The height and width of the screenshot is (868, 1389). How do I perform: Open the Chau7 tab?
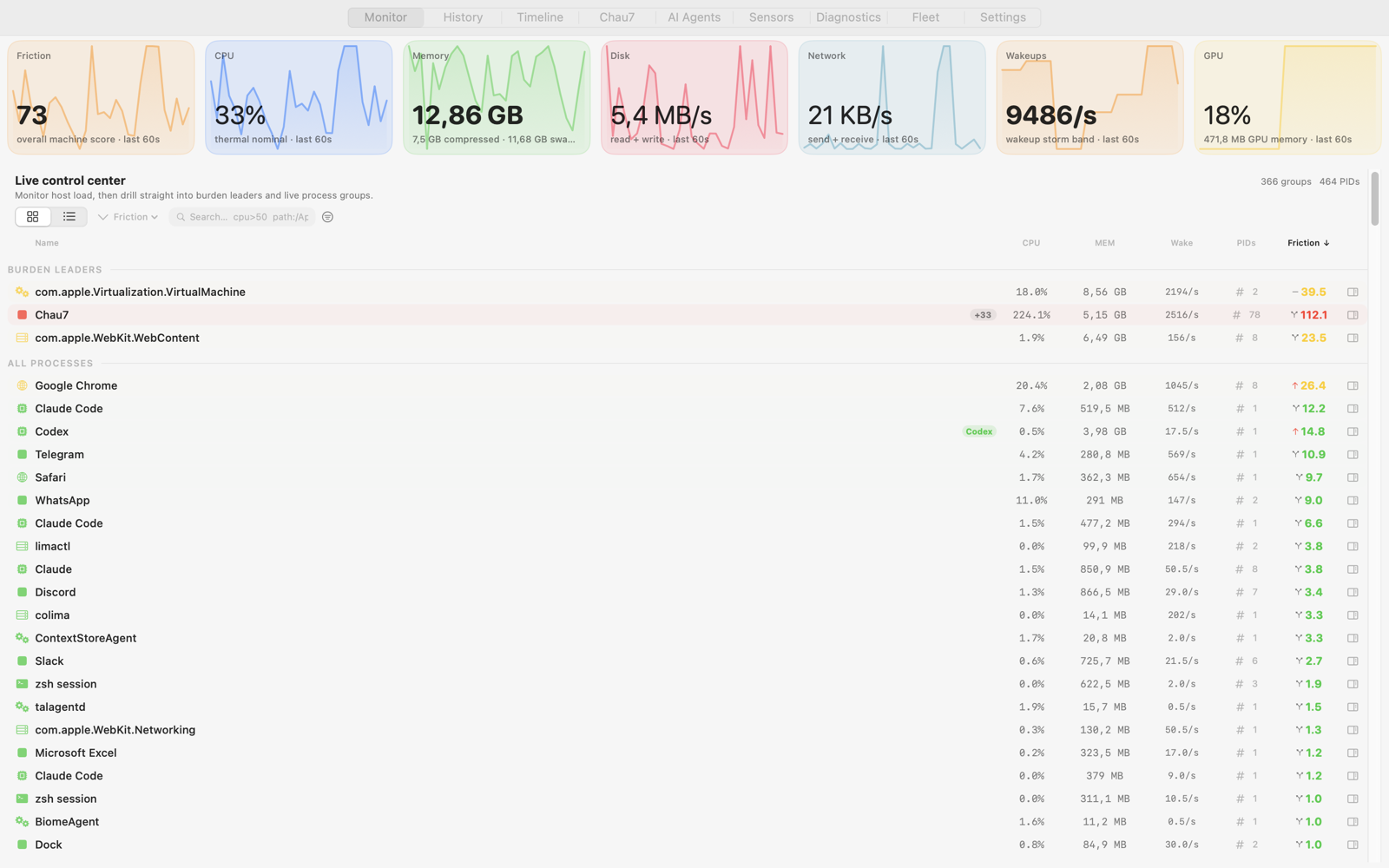[617, 17]
